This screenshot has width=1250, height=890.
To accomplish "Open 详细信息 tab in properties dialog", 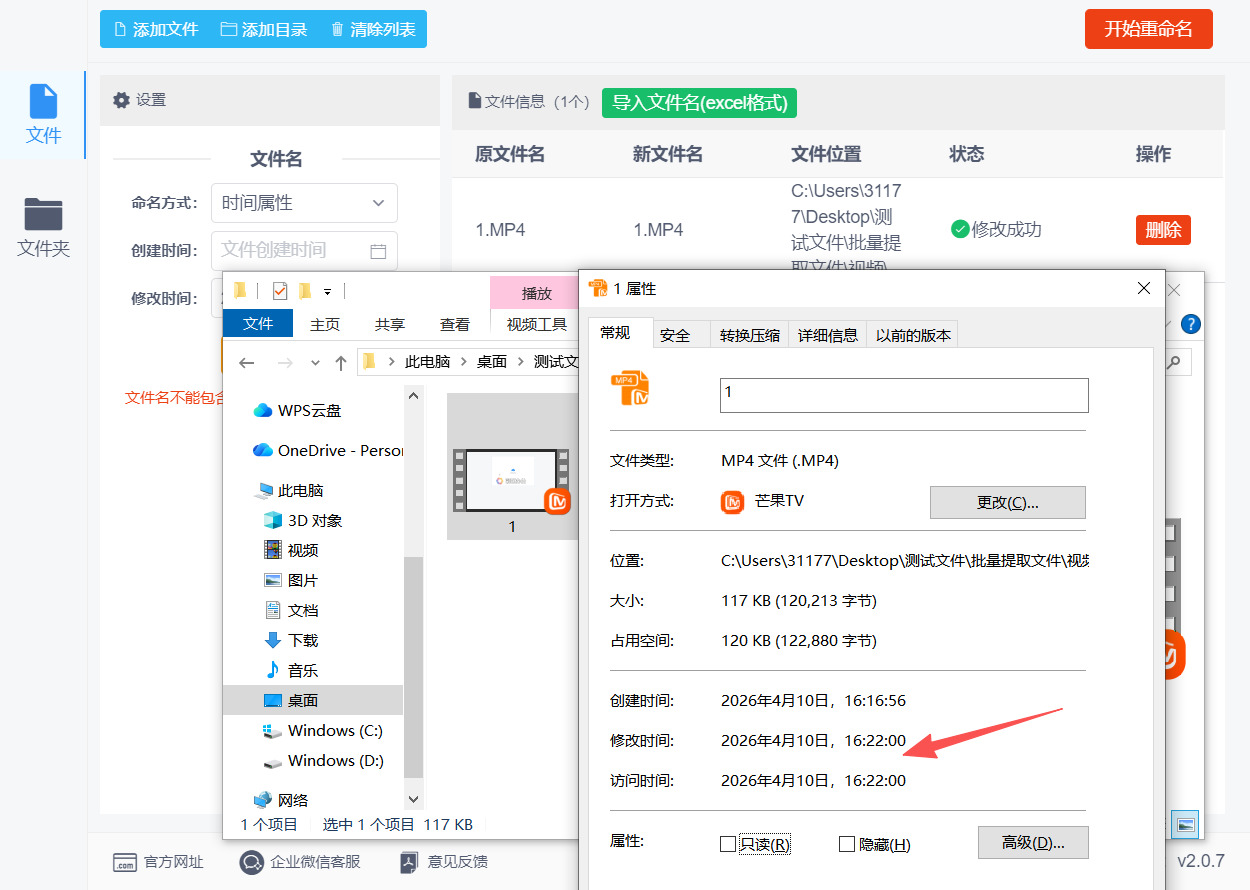I will point(827,335).
